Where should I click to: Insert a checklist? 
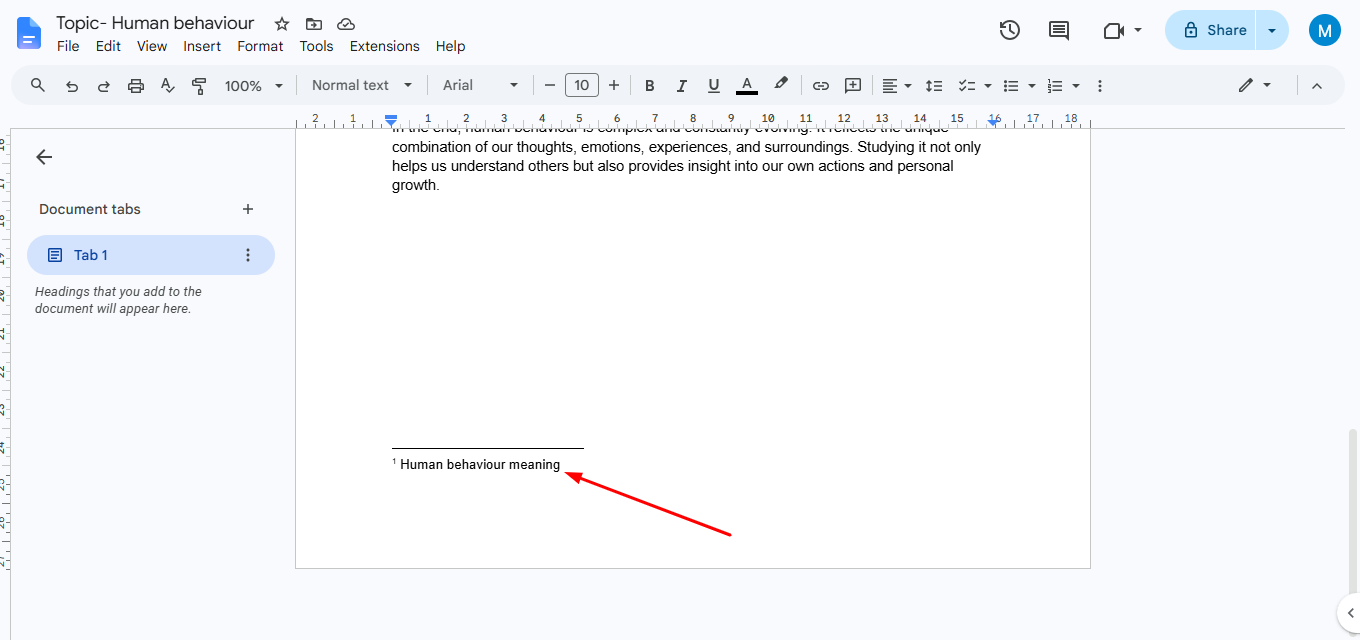pos(967,86)
